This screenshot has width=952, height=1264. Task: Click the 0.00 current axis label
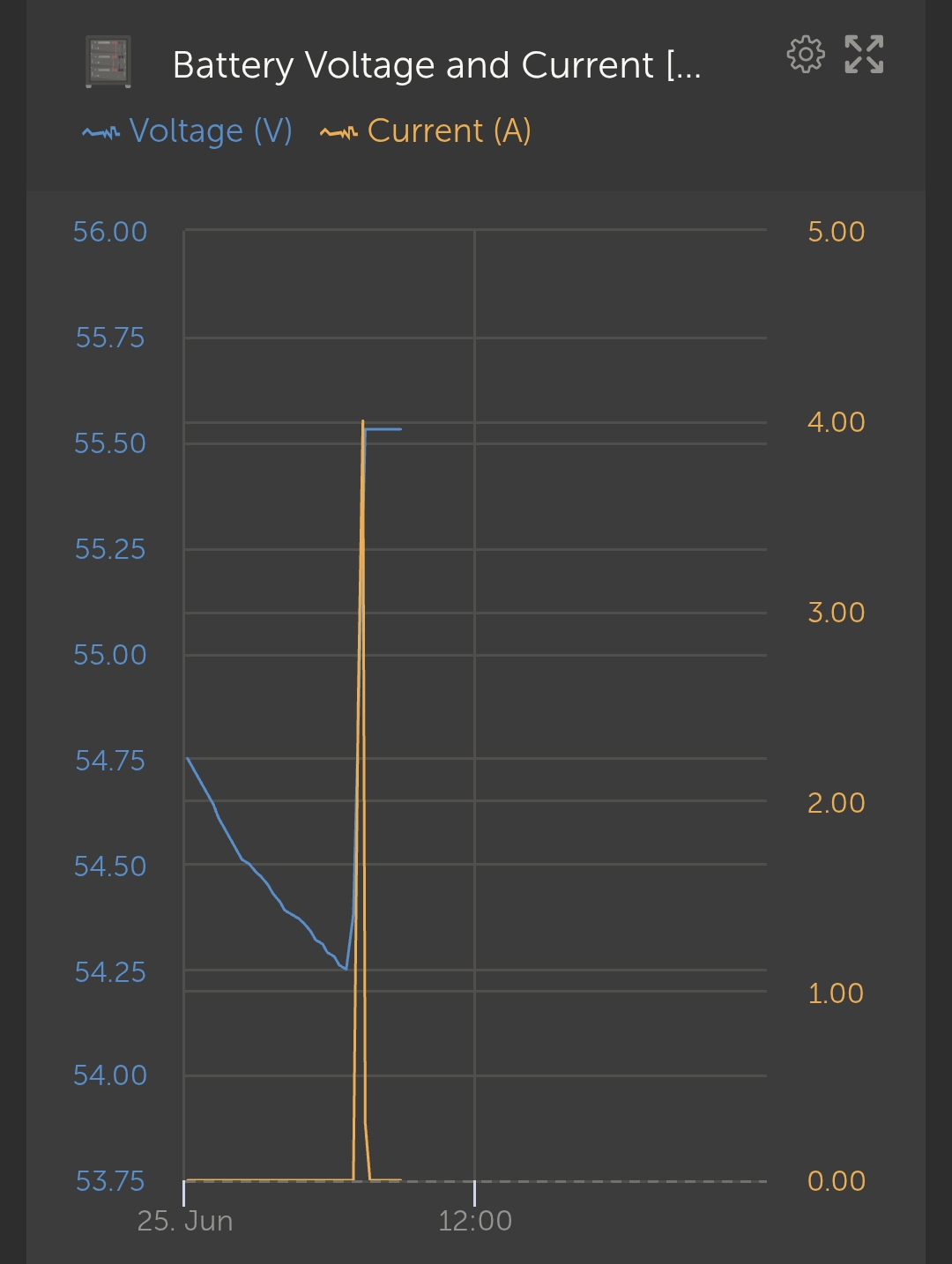836,1181
